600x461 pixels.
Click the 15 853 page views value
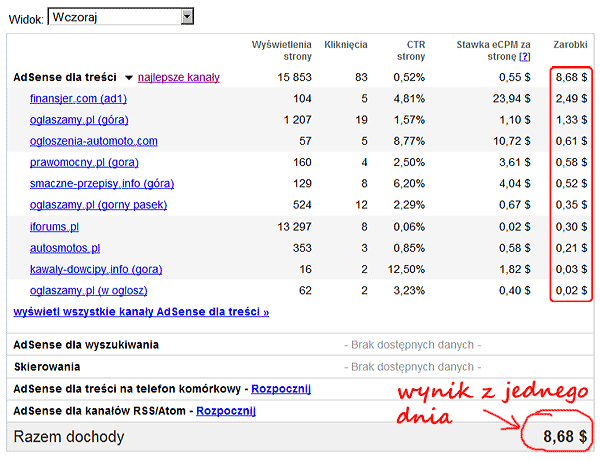[295, 77]
